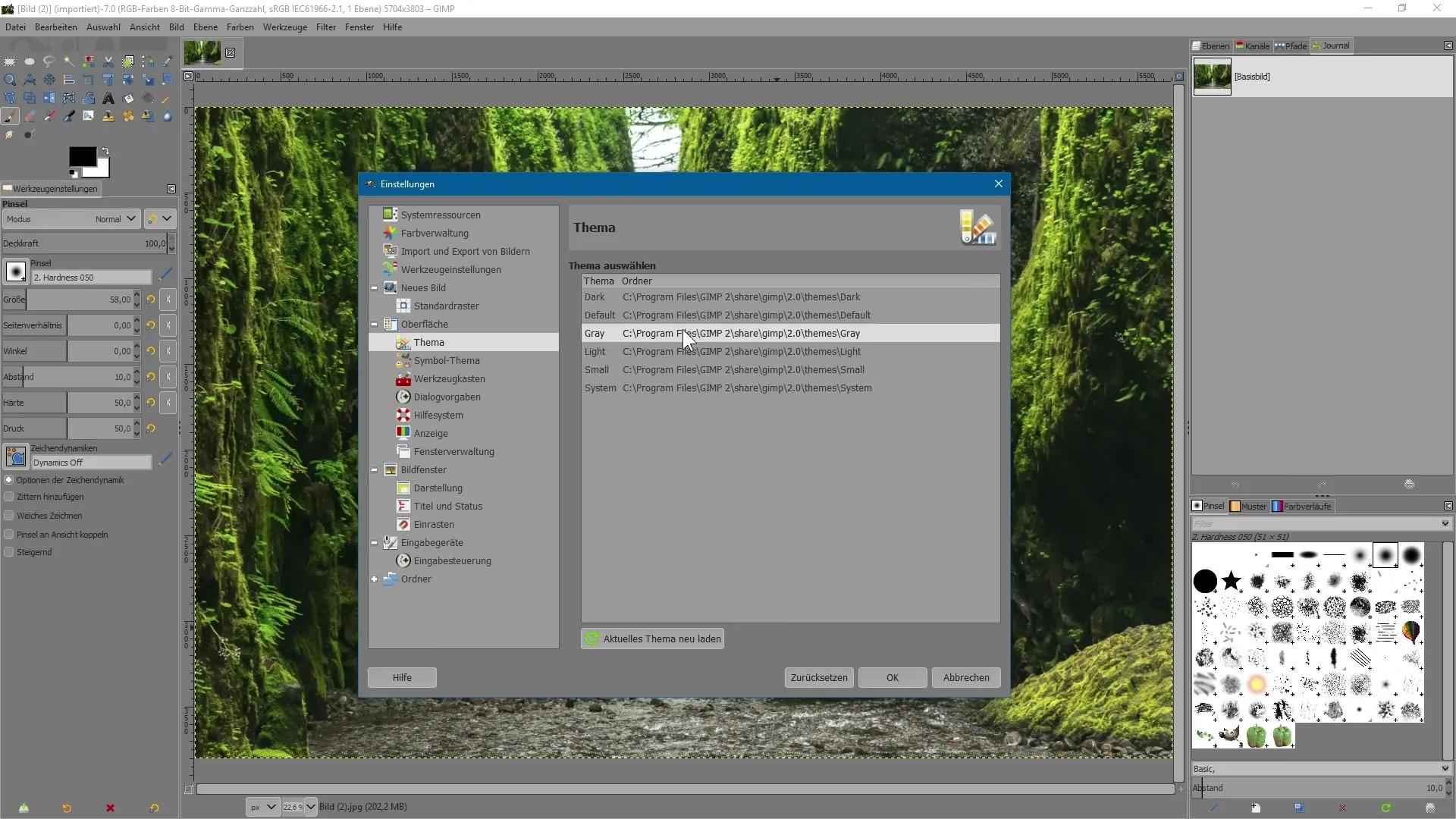Enable Weiches Zeichnen checkbox

(9, 516)
